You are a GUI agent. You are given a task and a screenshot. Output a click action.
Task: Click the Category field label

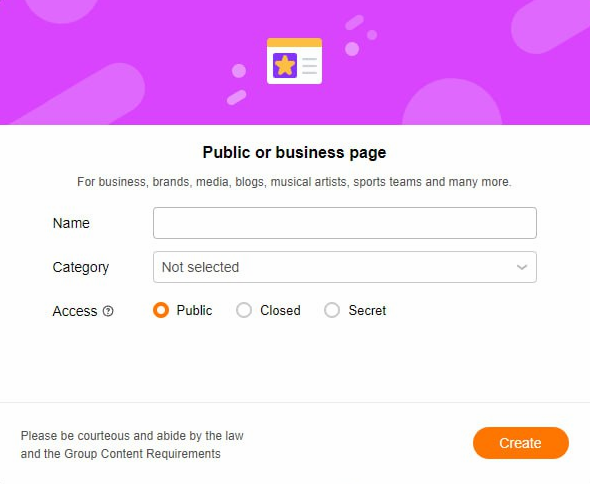[x=81, y=268]
